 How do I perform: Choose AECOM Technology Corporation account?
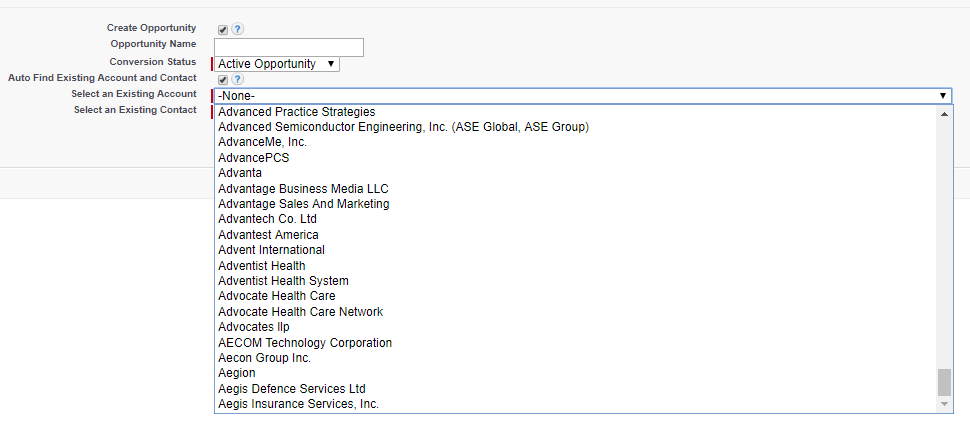pos(305,343)
